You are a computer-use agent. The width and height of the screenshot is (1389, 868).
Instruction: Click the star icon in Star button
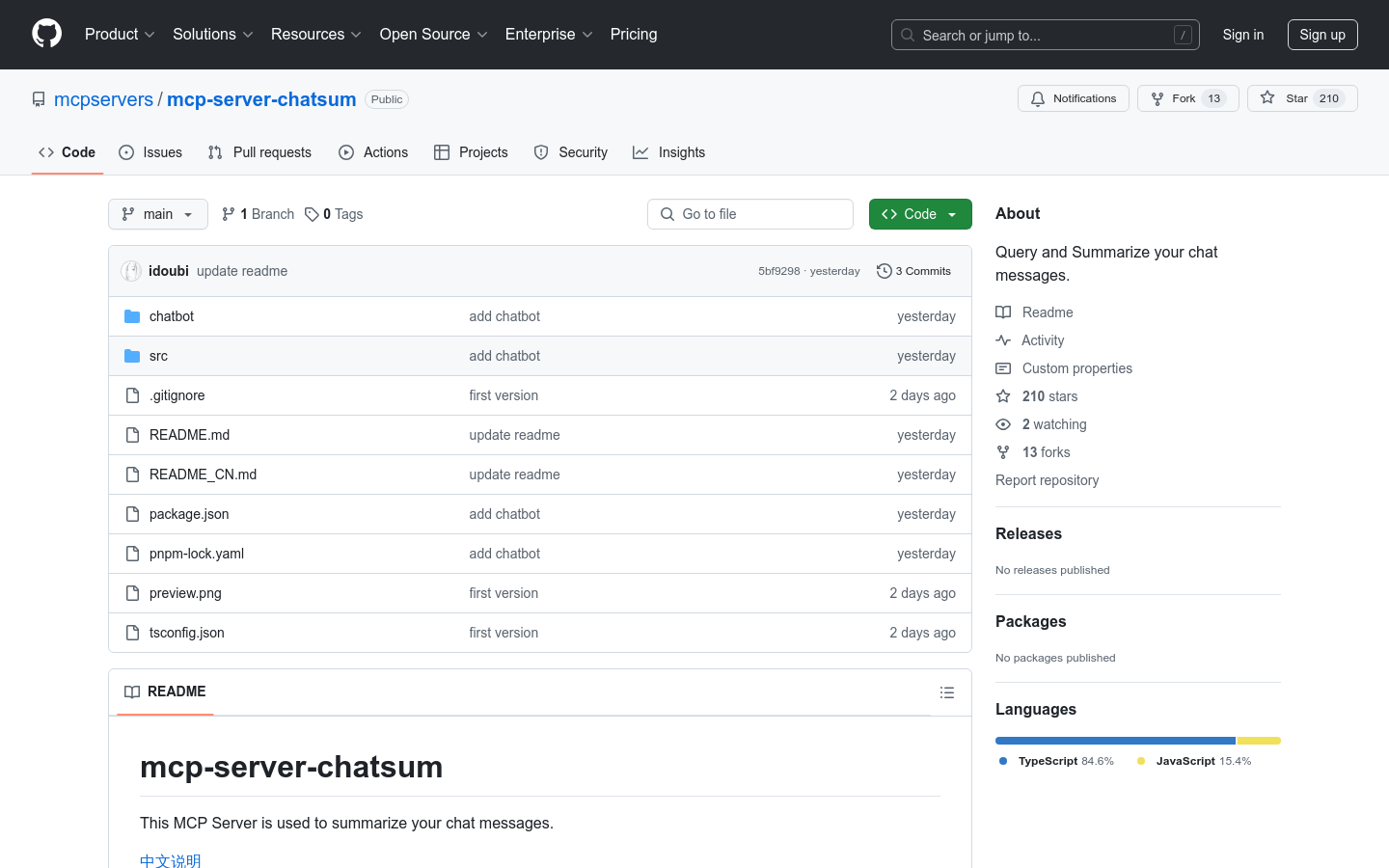pos(1267,98)
